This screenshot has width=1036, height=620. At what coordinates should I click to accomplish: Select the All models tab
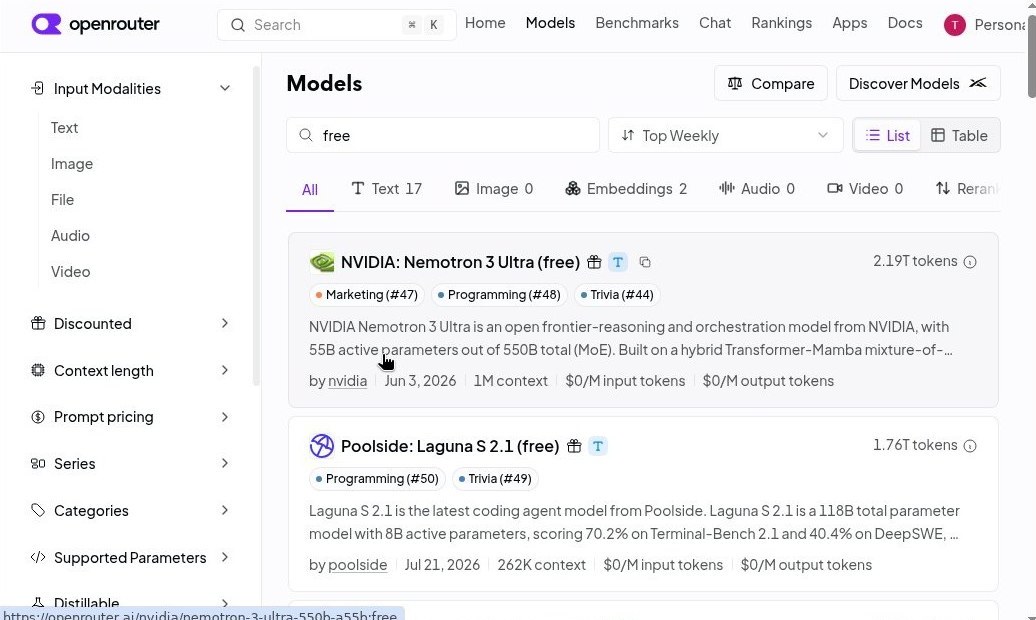309,190
